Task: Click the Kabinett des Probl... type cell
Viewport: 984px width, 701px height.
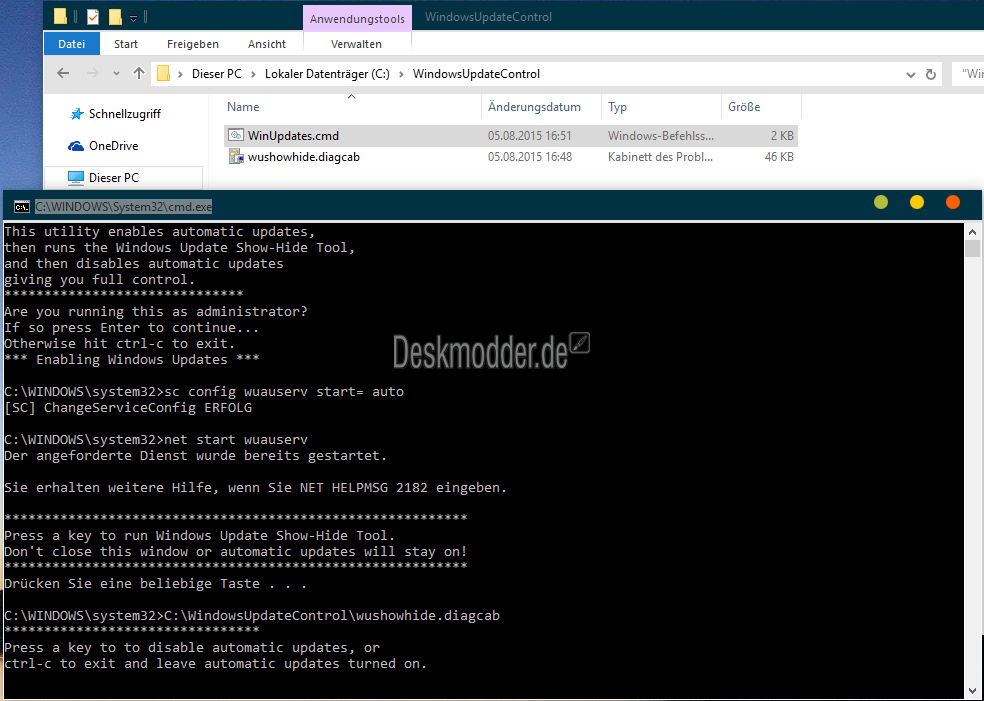Action: [660, 157]
